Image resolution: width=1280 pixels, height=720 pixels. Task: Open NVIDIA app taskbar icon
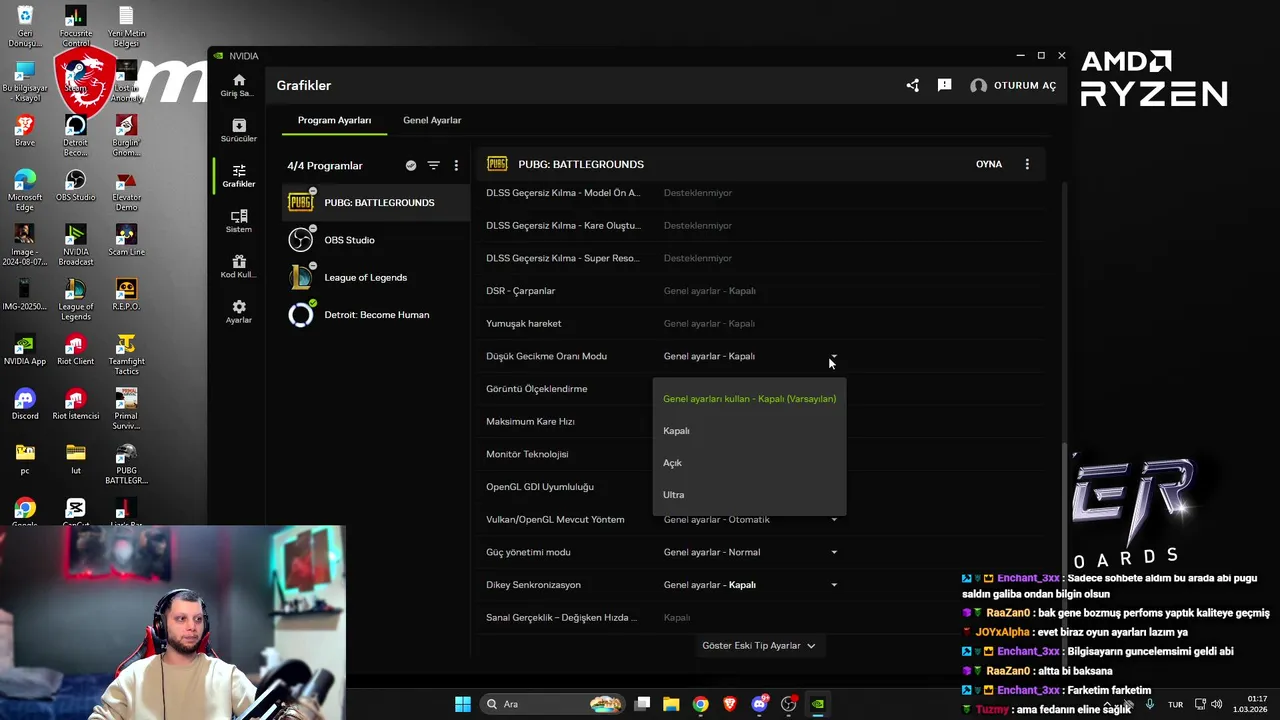tap(818, 704)
